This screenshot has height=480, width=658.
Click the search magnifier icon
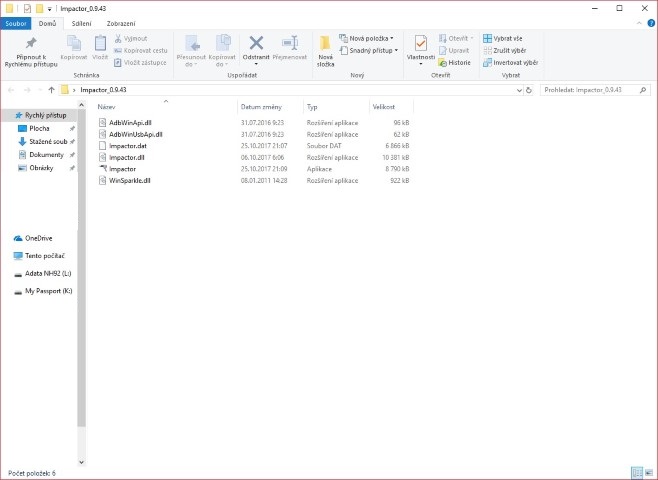[642, 90]
